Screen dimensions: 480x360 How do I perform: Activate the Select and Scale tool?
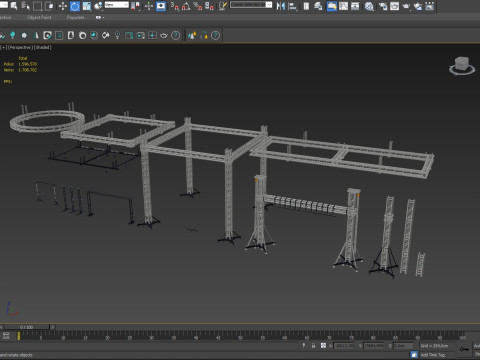click(87, 6)
